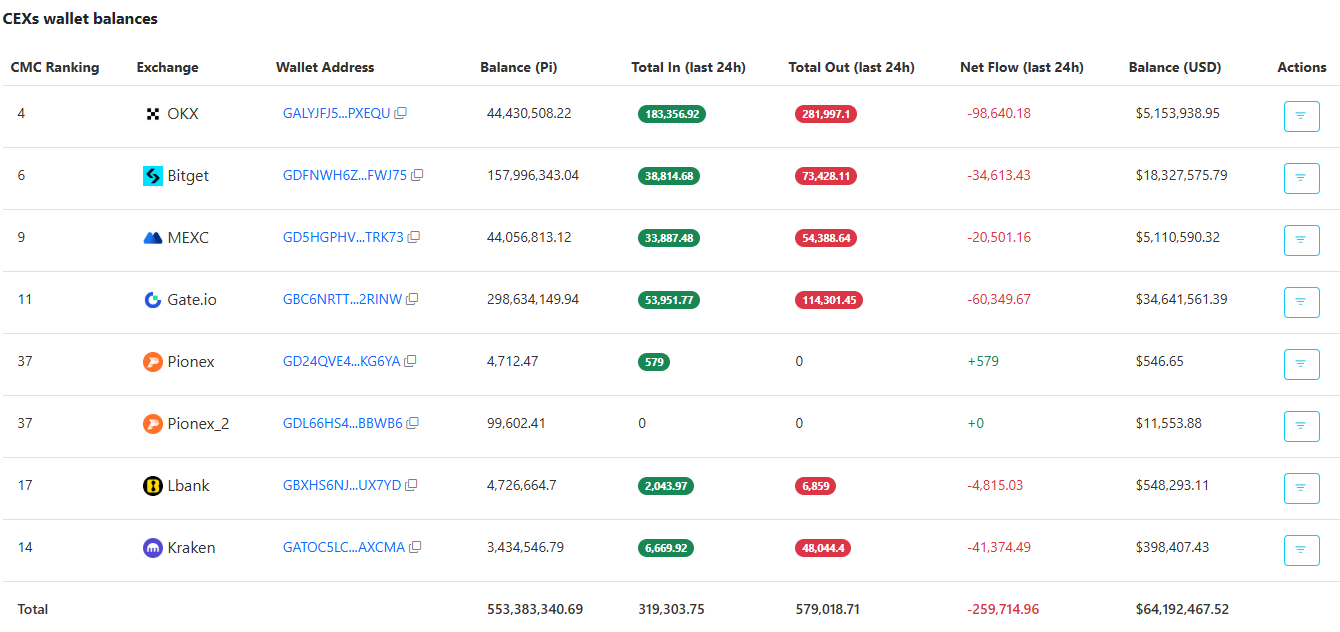The height and width of the screenshot is (632, 1340).
Task: Click the Bitget USD balance $18,327,575.79
Action: [1182, 175]
